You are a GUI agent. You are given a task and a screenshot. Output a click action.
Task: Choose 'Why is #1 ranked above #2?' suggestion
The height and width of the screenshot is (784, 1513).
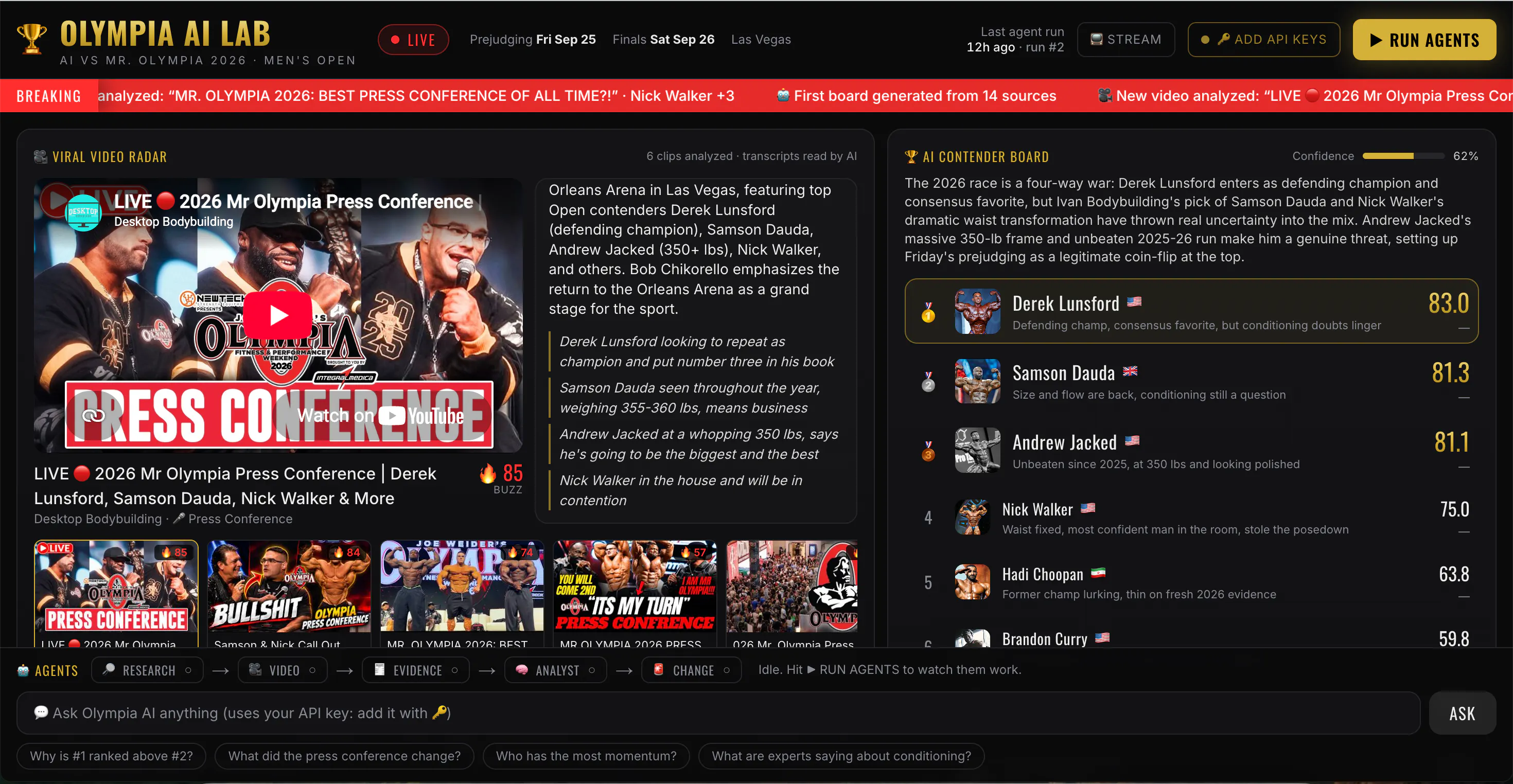[x=112, y=756]
